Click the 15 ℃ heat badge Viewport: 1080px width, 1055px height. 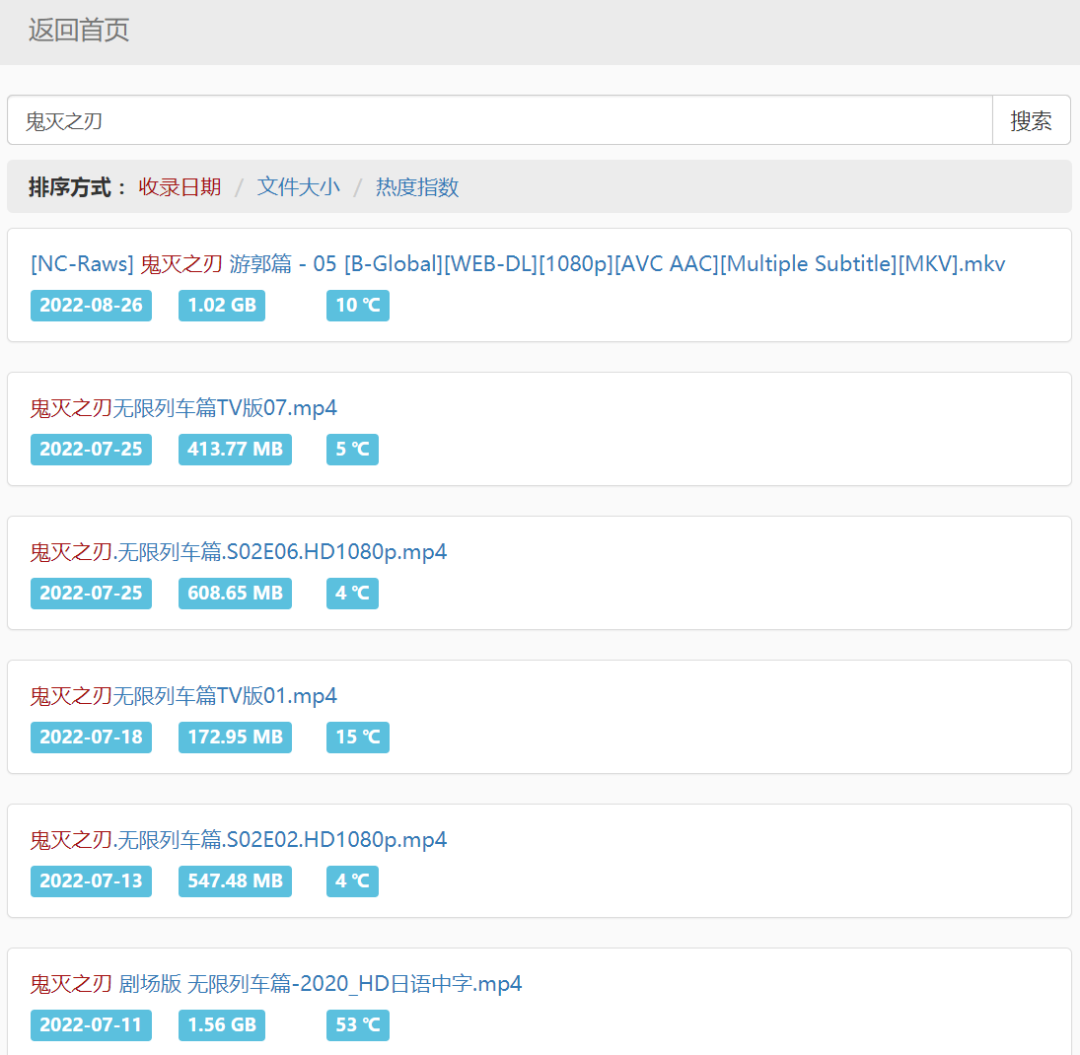tap(358, 737)
